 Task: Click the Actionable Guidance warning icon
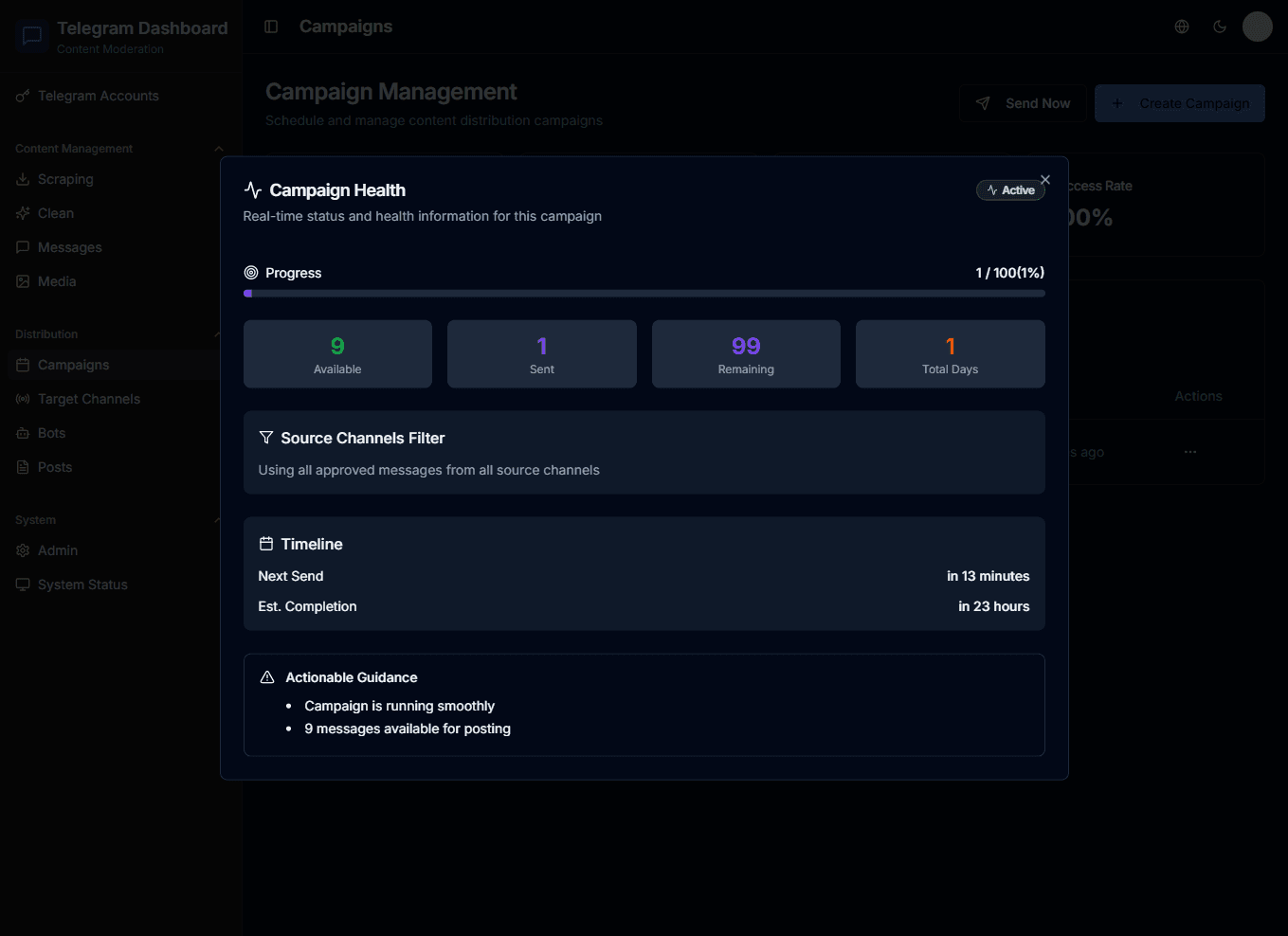267,677
